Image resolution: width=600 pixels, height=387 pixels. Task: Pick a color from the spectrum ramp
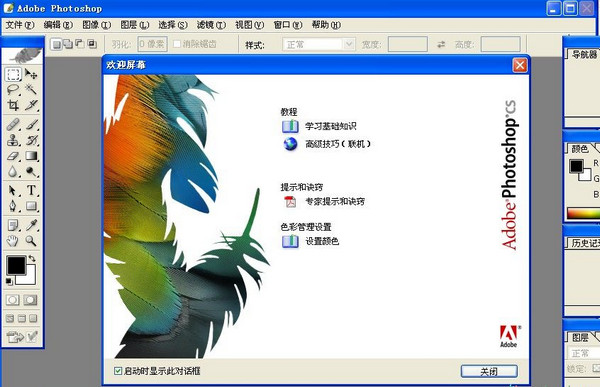584,213
